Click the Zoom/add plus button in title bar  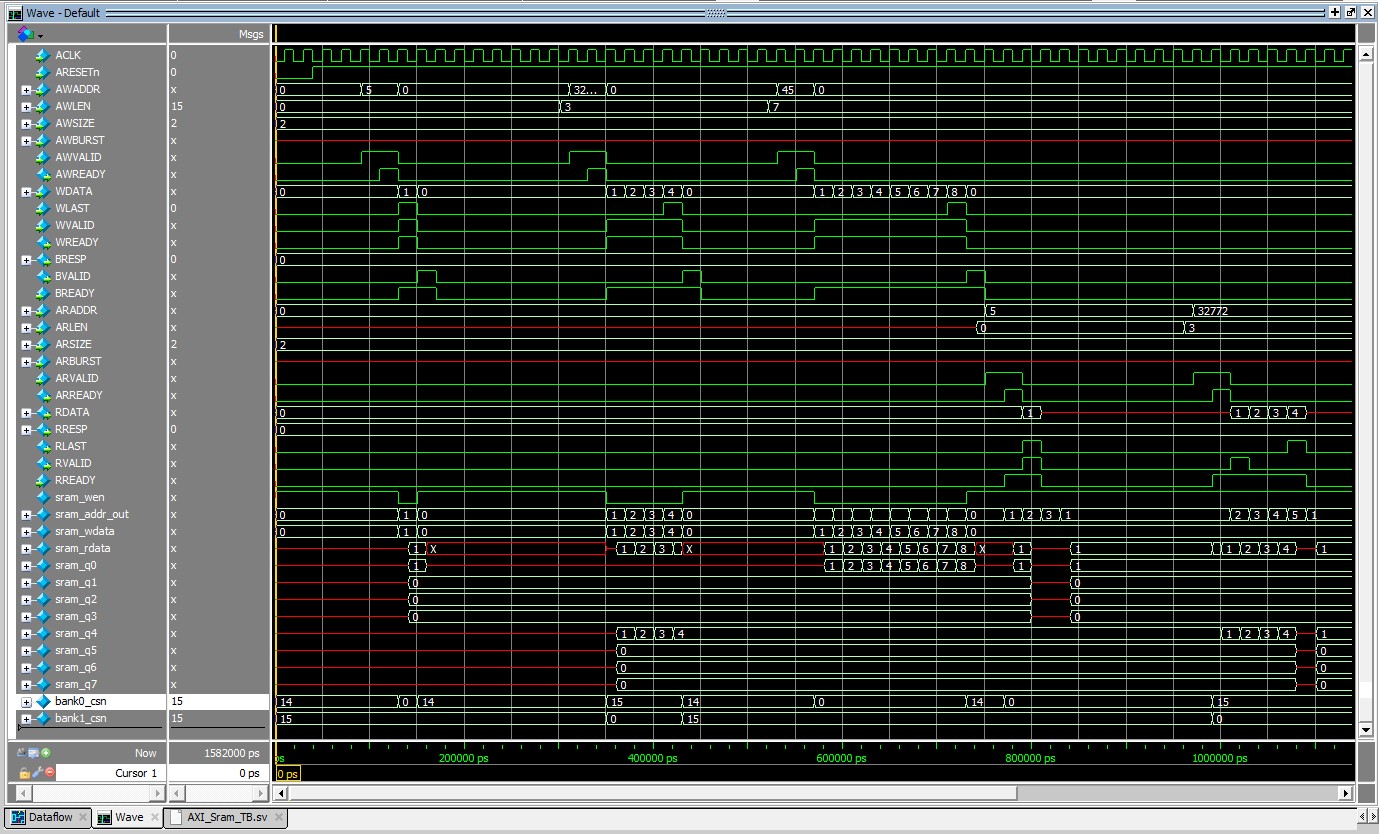(1335, 12)
